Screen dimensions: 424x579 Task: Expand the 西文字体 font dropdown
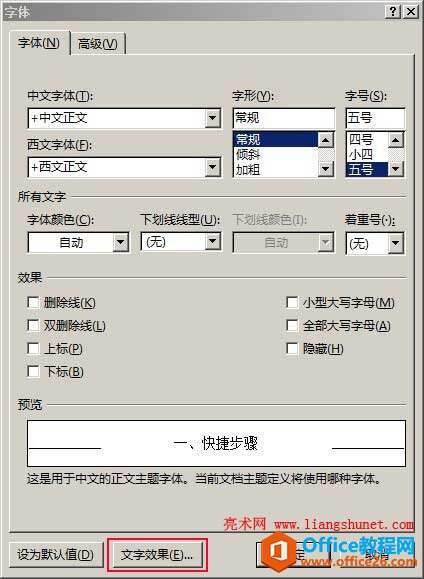212,167
